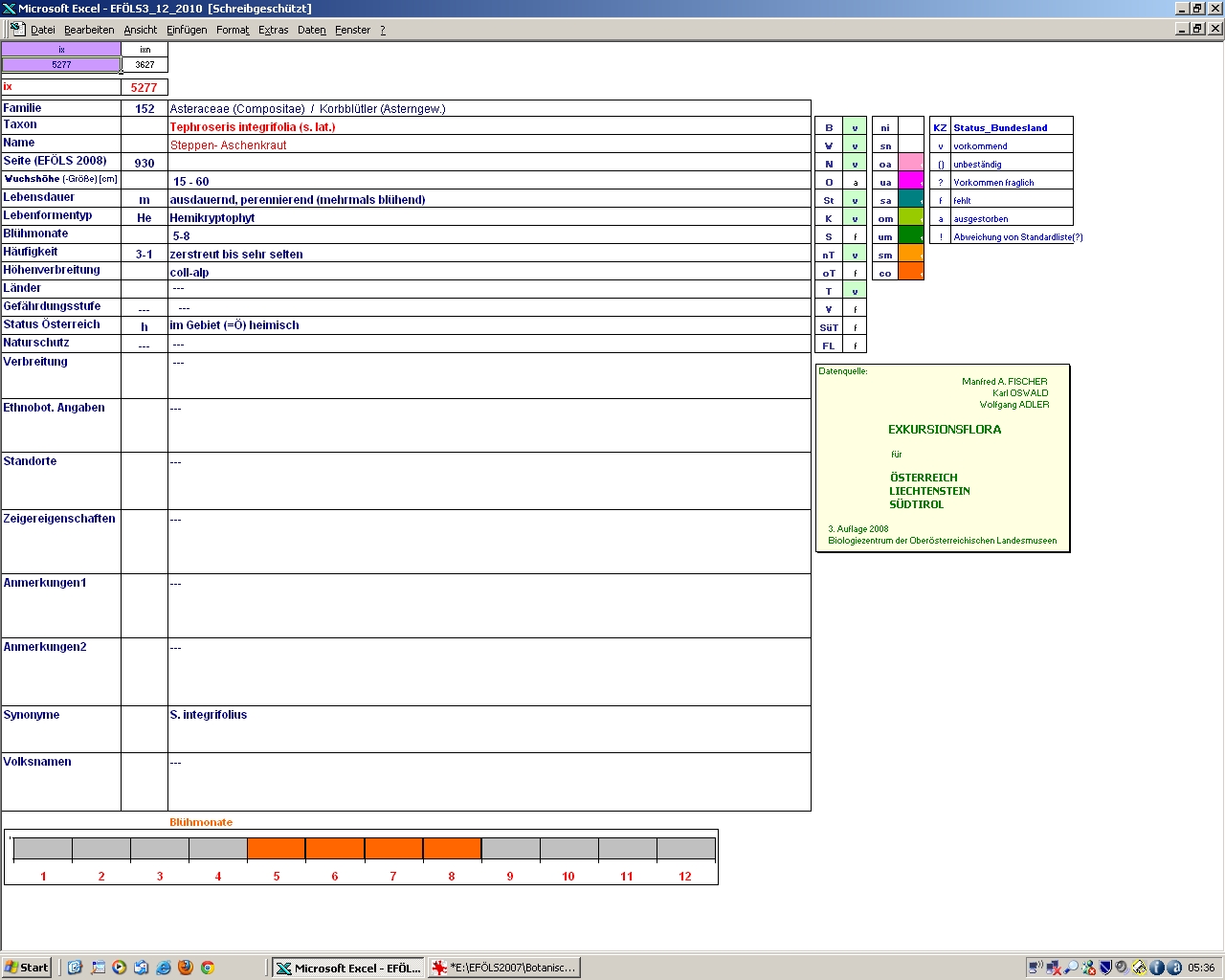Switch to Microsoft Excel taskbar button
This screenshot has width=1225, height=980.
347,968
